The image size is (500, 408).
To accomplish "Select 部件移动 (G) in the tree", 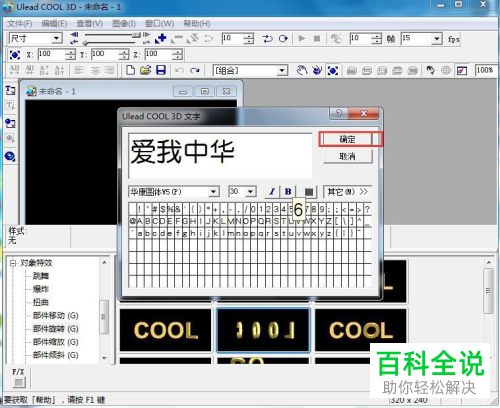I will coord(55,316).
